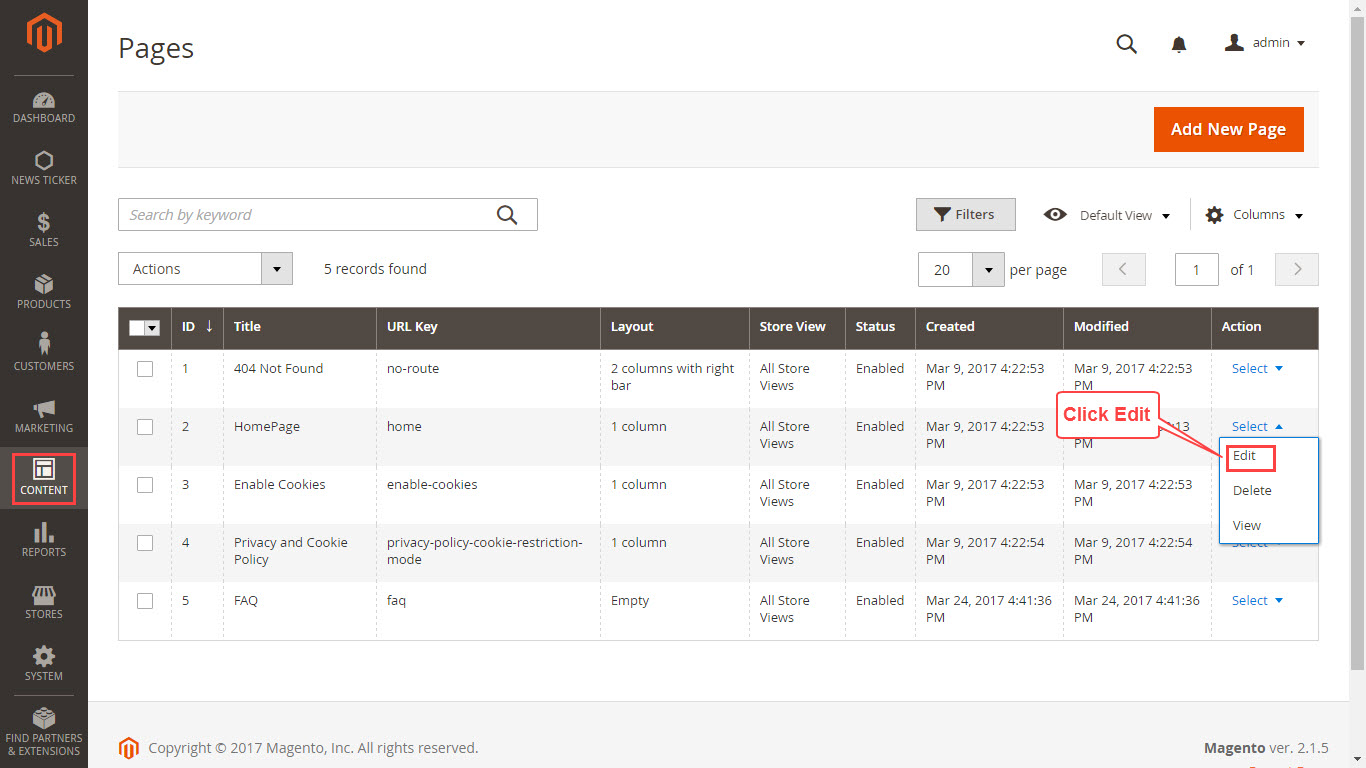Click the global search magnifier icon
The image size is (1366, 768).
pyautogui.click(x=1127, y=43)
